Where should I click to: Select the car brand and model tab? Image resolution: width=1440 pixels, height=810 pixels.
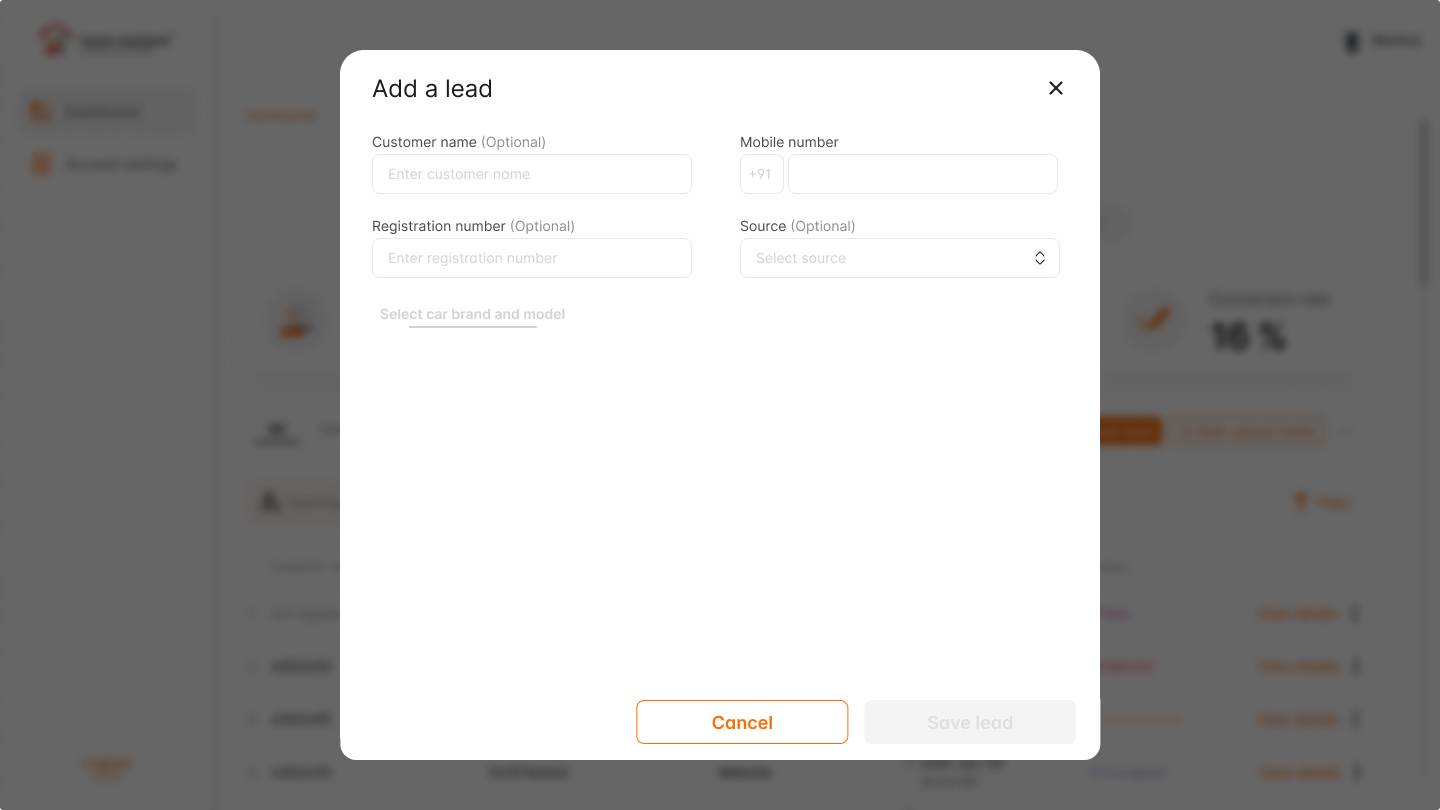point(472,314)
